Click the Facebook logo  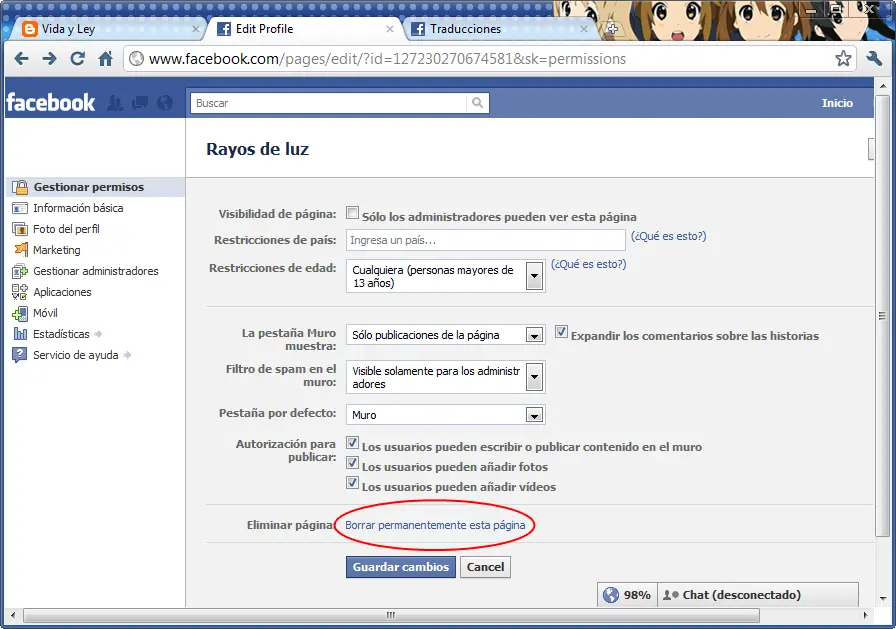coord(50,103)
